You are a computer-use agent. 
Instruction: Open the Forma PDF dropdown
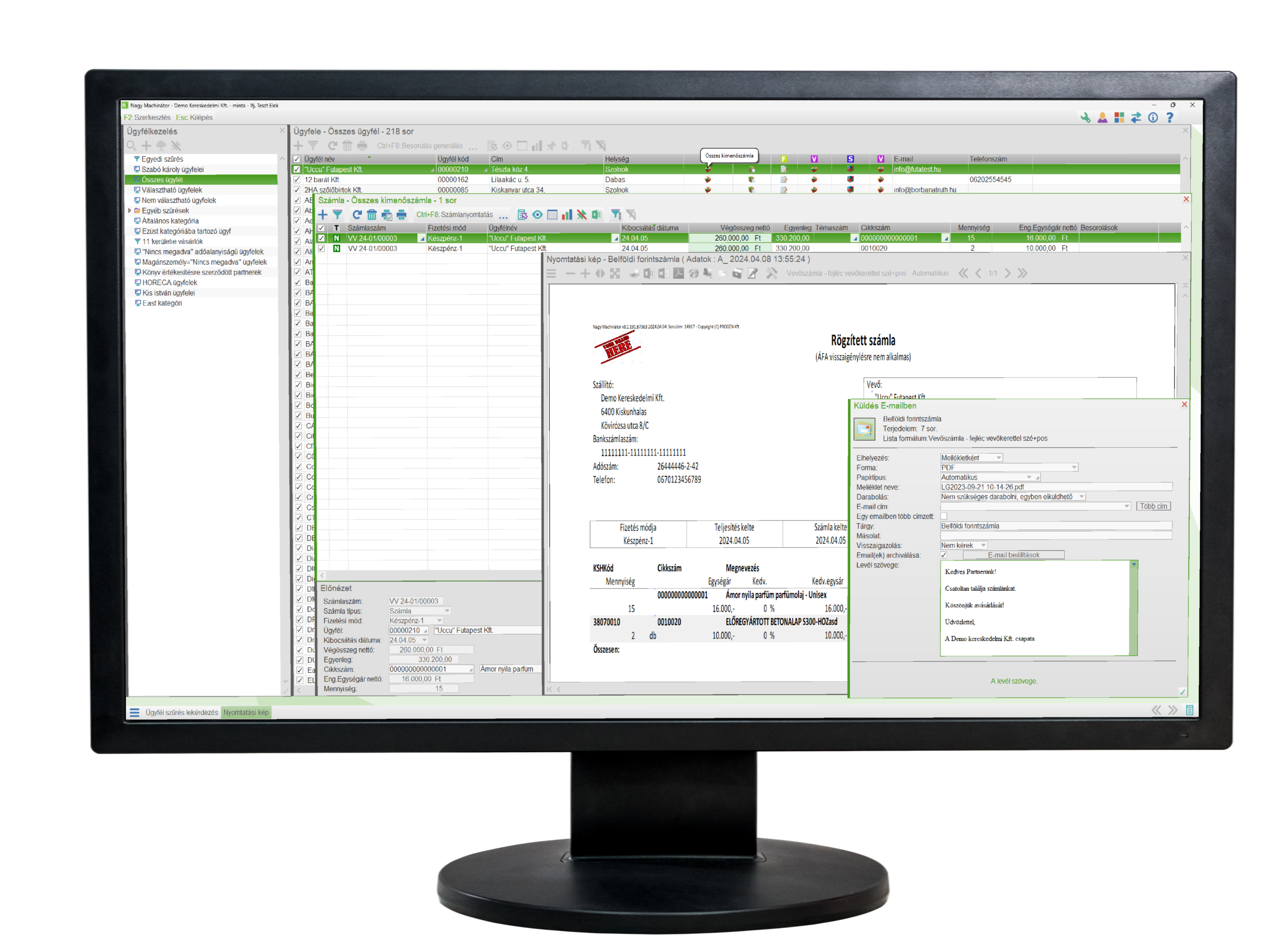(1073, 467)
